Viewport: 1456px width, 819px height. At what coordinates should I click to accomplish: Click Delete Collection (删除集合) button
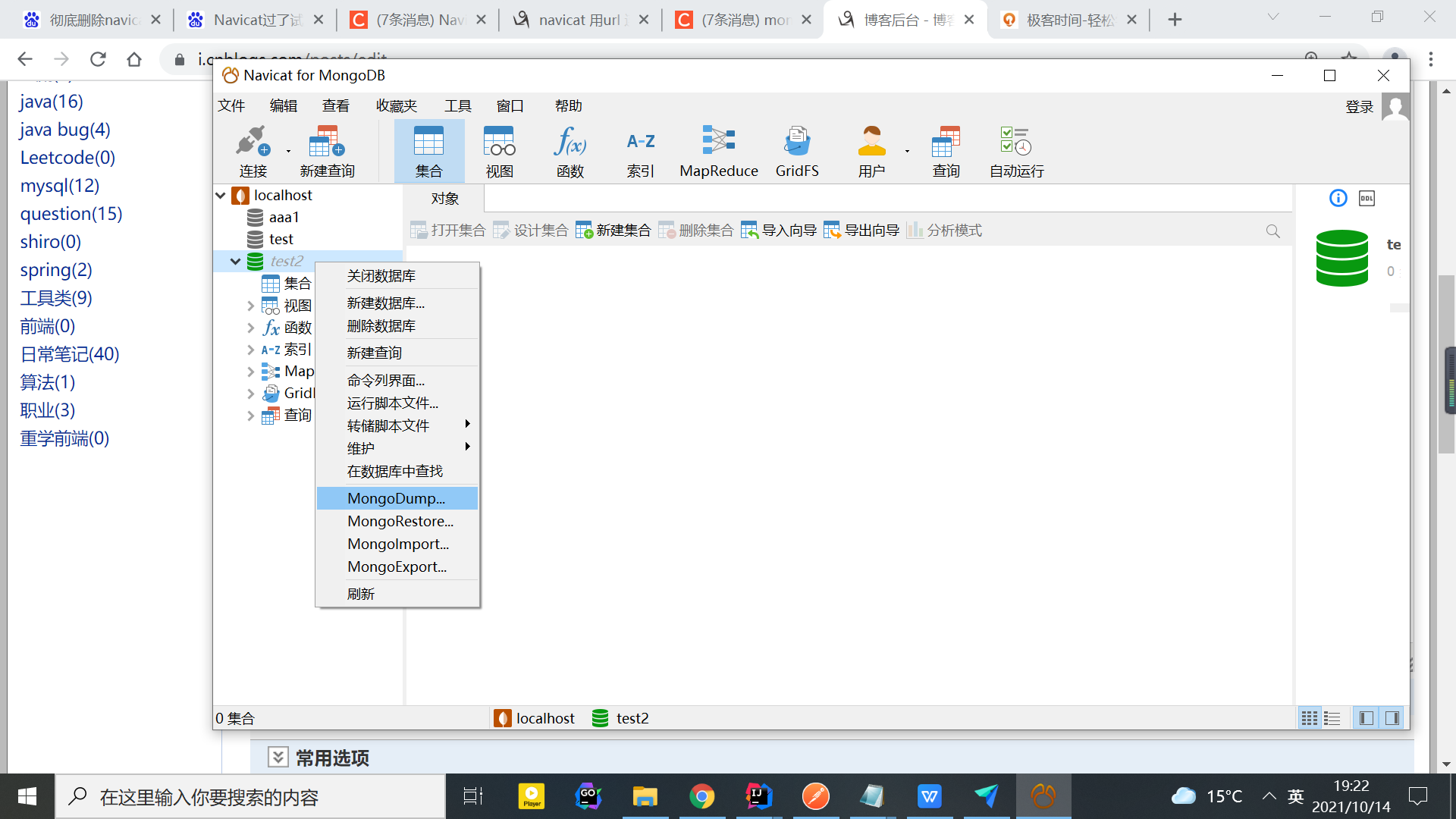tap(695, 230)
